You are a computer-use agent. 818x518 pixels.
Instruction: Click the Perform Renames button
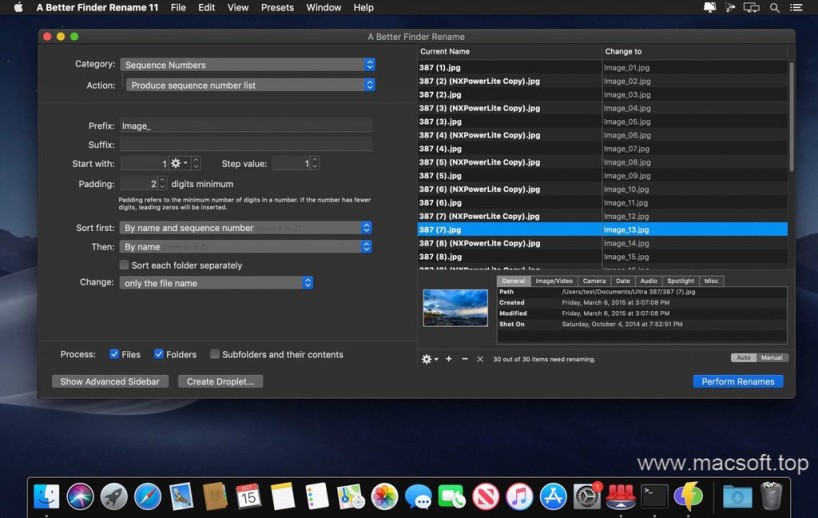(x=737, y=381)
